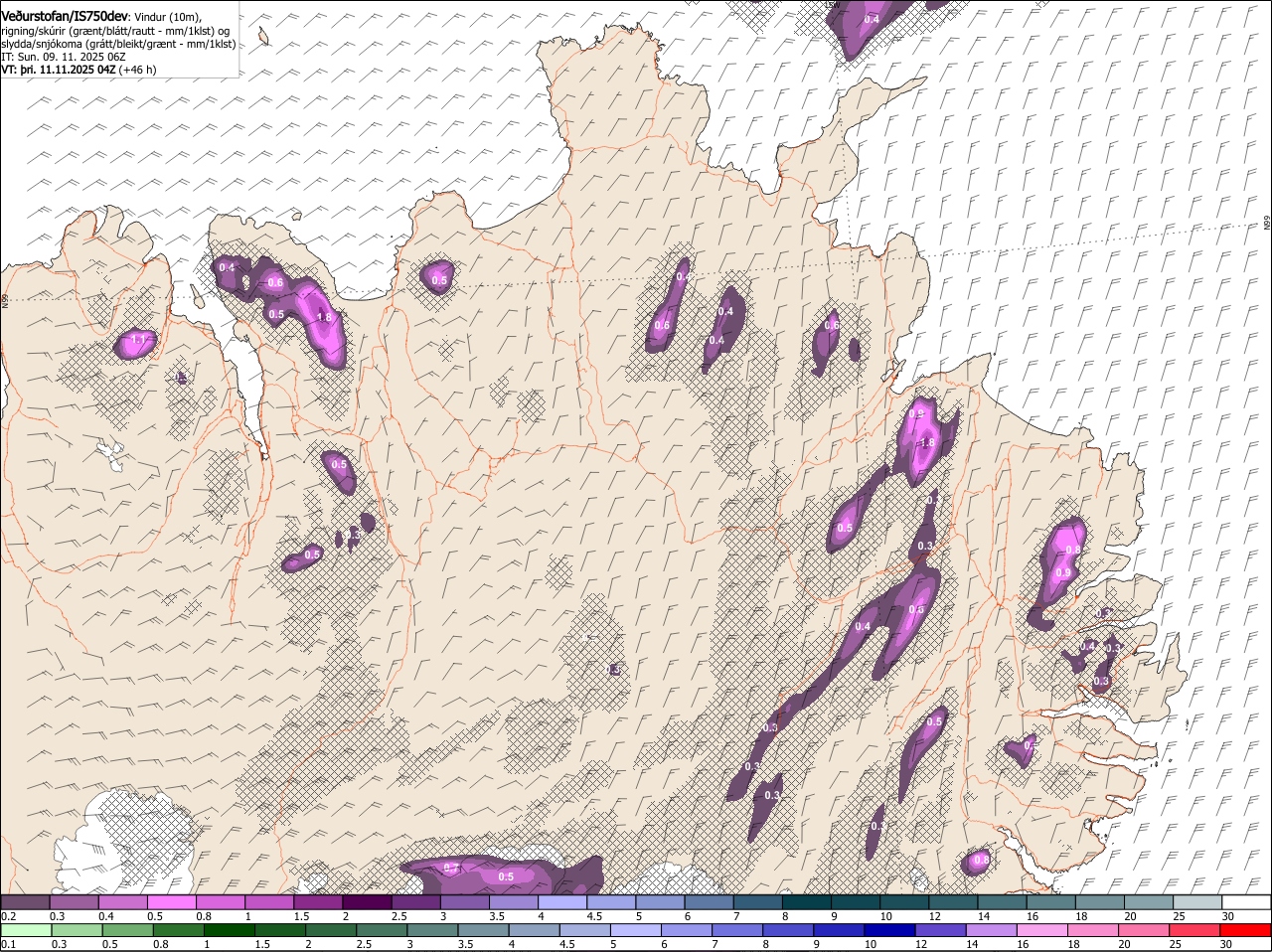This screenshot has width=1272, height=952.
Task: Click the '1.8' value below the 0.9 label
Action: (x=928, y=443)
